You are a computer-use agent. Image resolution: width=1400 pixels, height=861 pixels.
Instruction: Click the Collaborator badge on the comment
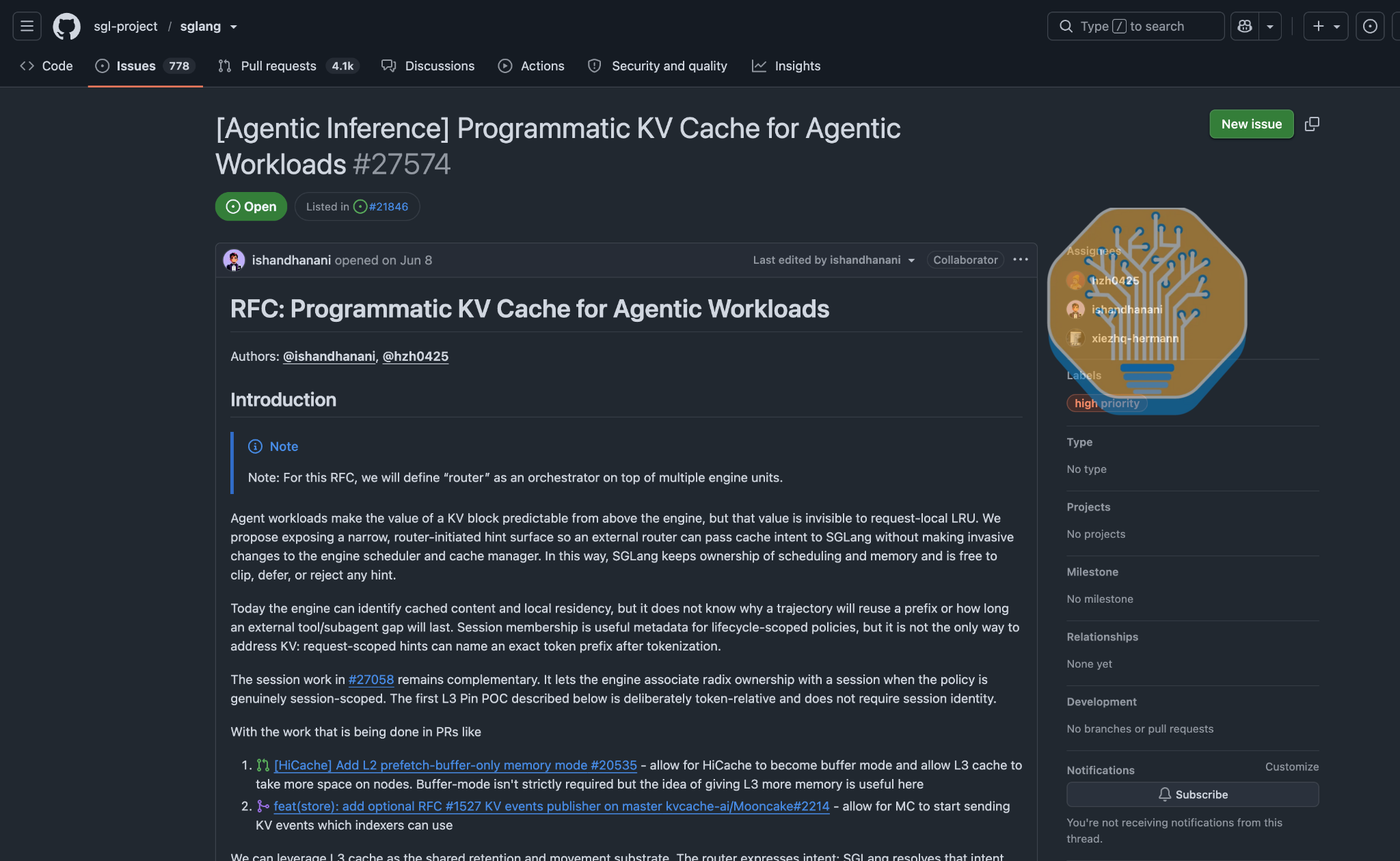click(965, 260)
